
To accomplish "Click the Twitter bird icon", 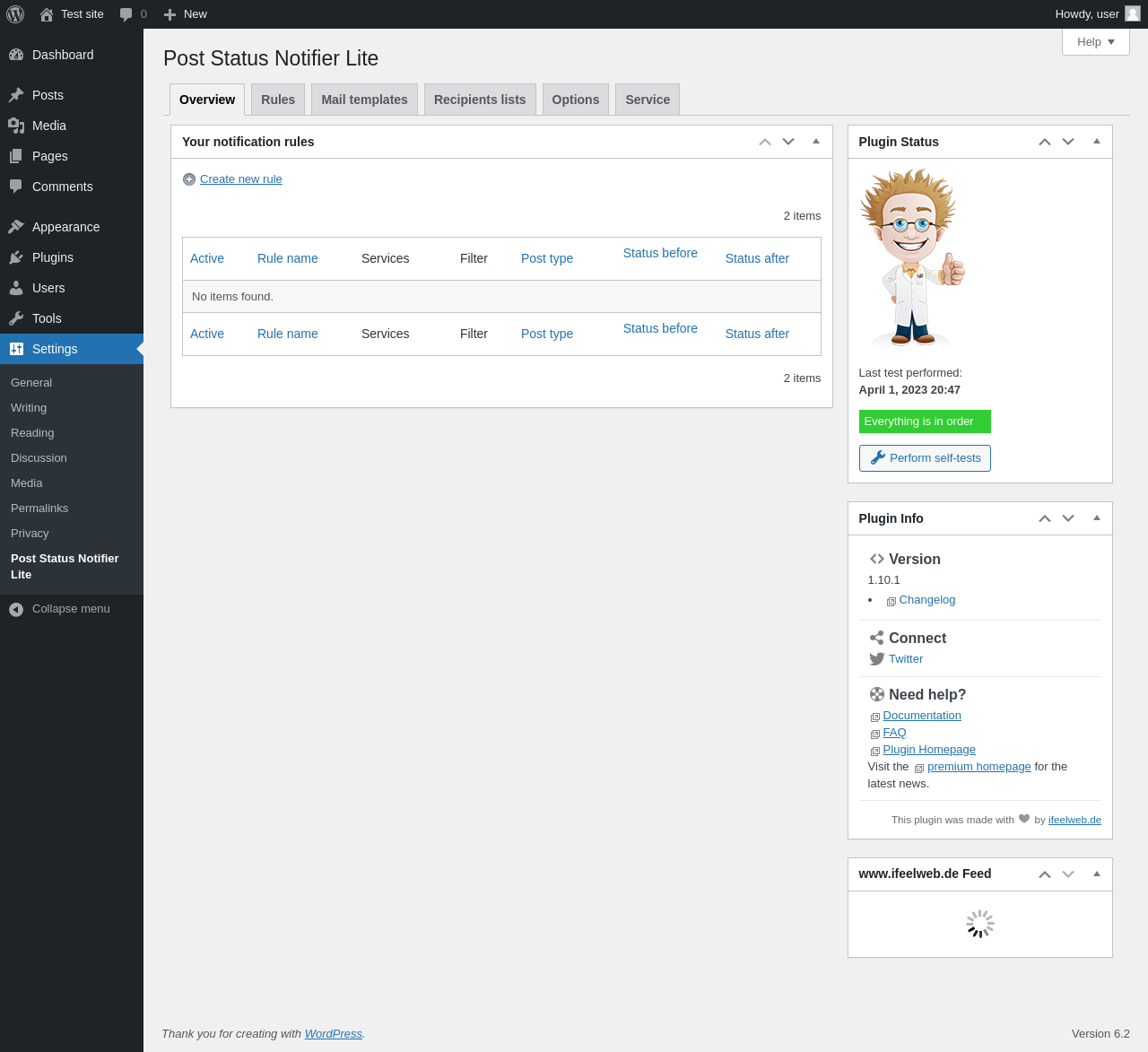I will pos(876,659).
